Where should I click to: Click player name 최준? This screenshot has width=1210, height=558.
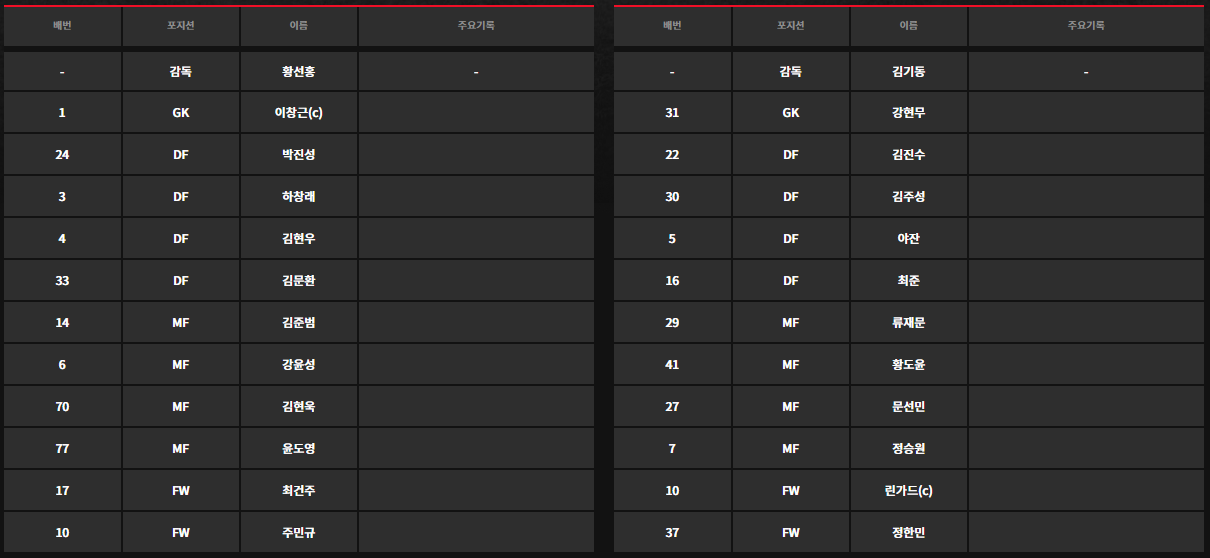(x=909, y=281)
